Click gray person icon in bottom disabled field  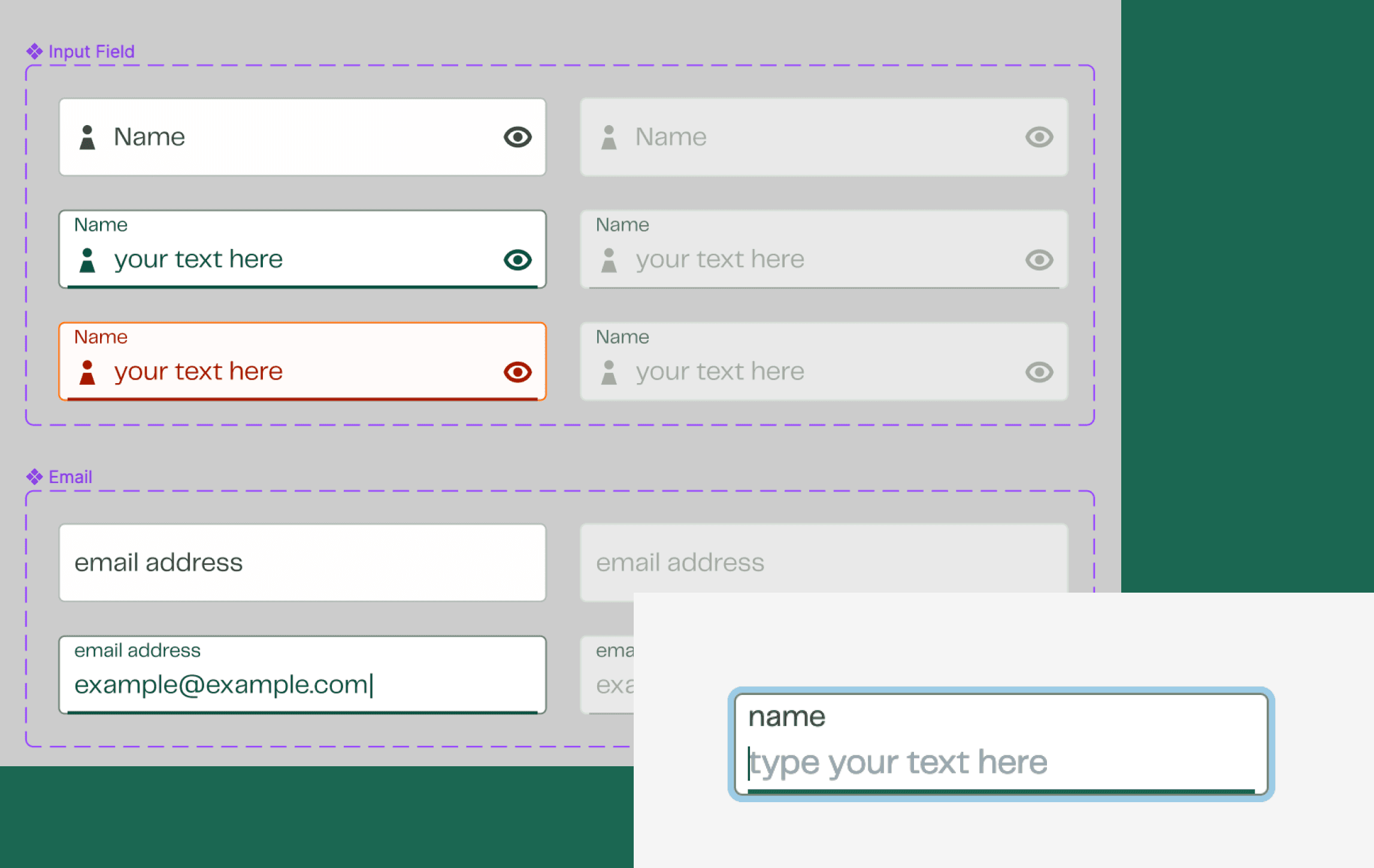click(609, 372)
